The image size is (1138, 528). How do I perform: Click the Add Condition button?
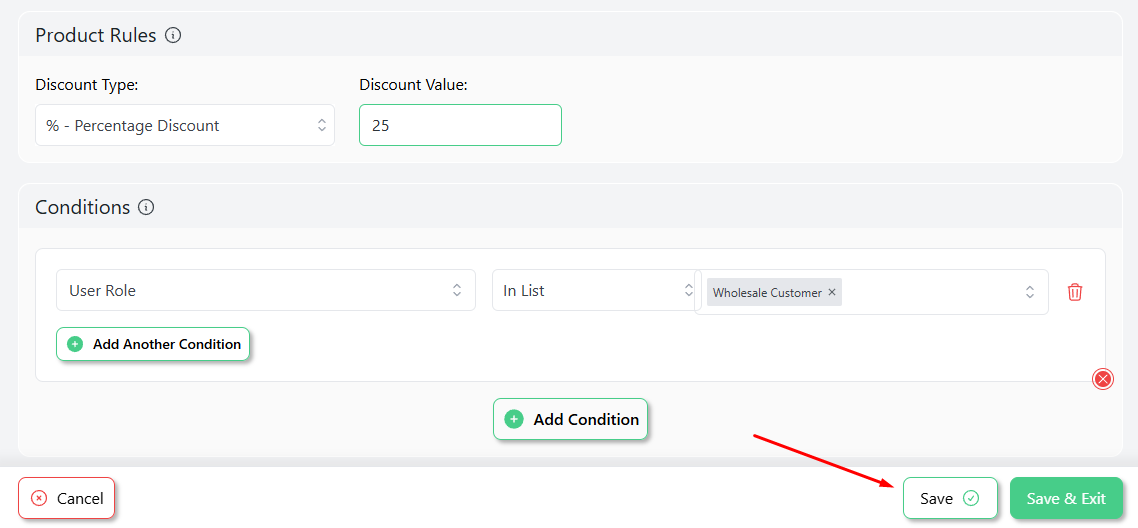(570, 419)
